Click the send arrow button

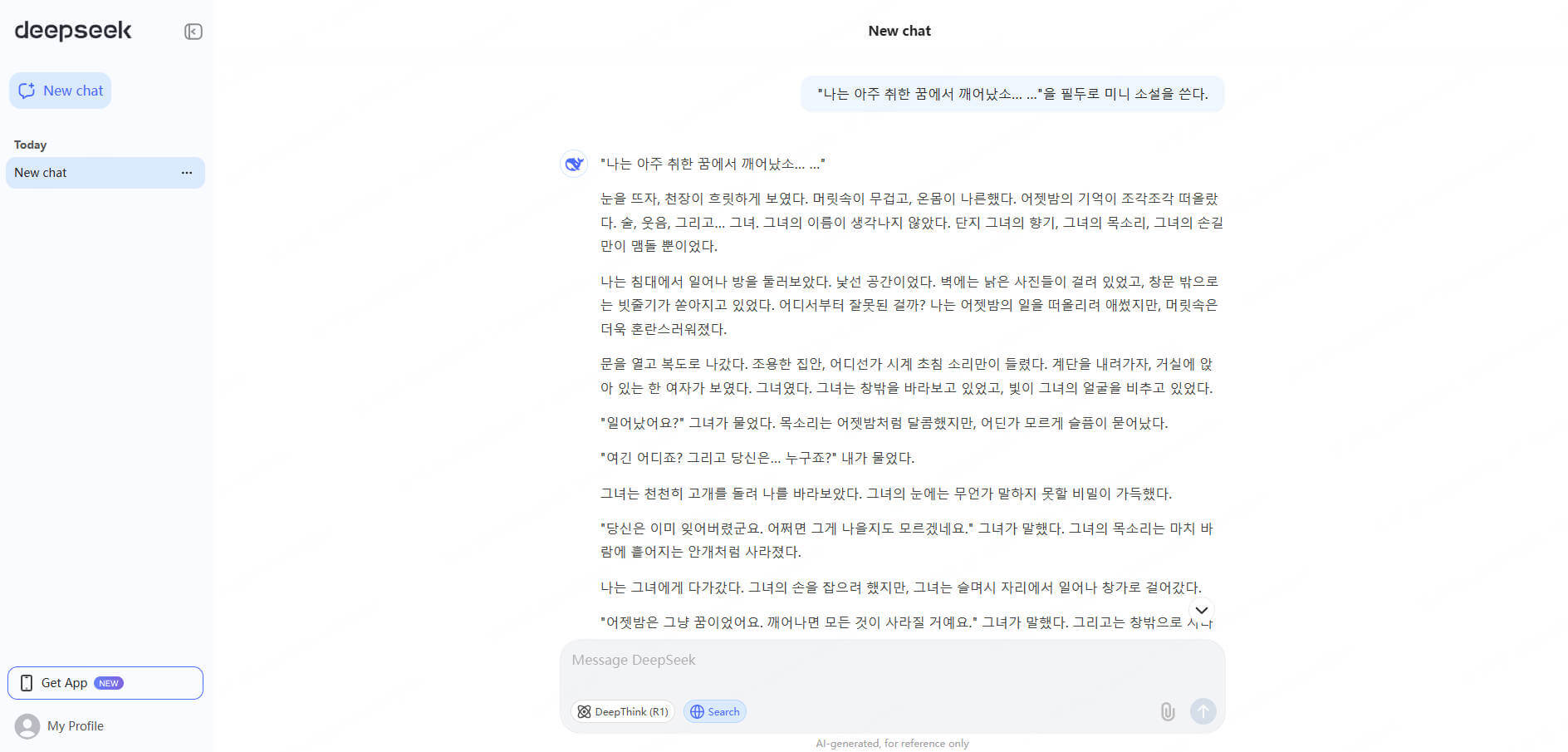tap(1203, 711)
